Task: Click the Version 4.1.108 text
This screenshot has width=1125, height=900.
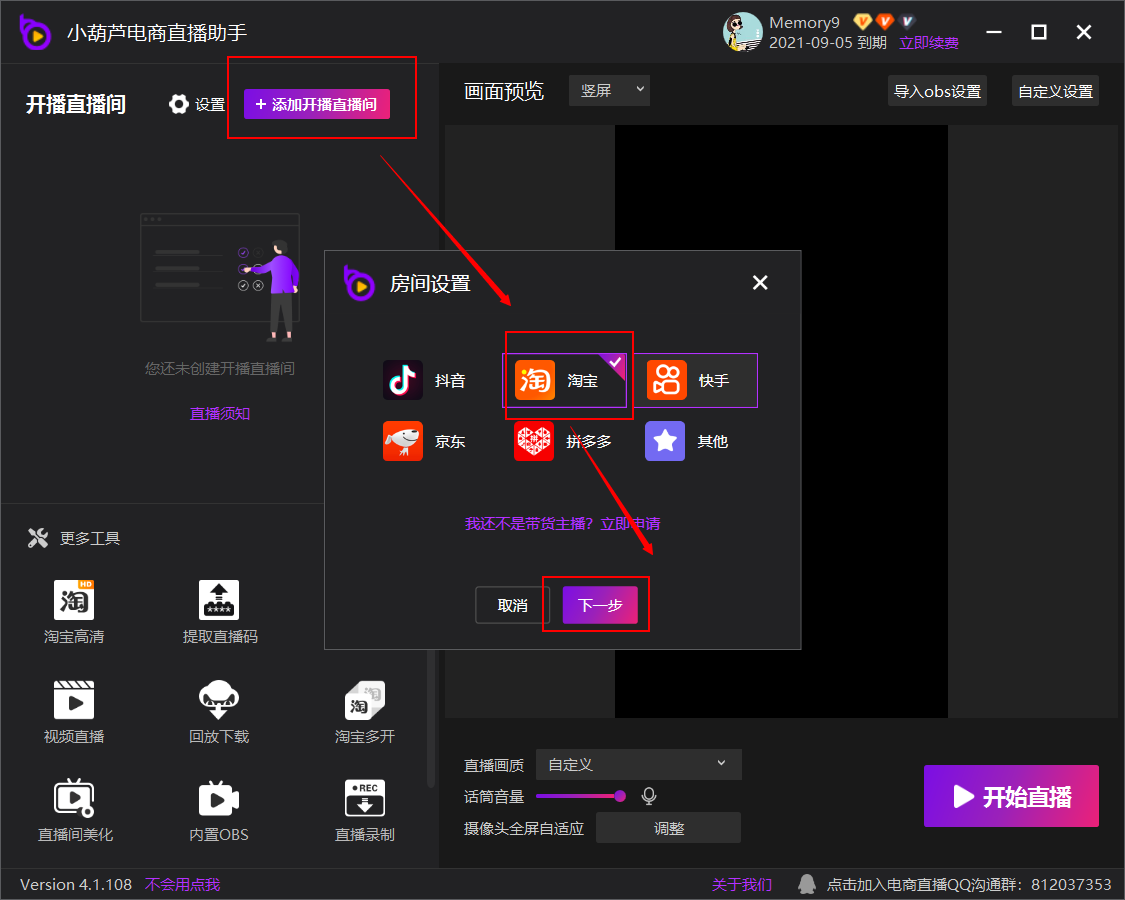Action: pyautogui.click(x=76, y=884)
